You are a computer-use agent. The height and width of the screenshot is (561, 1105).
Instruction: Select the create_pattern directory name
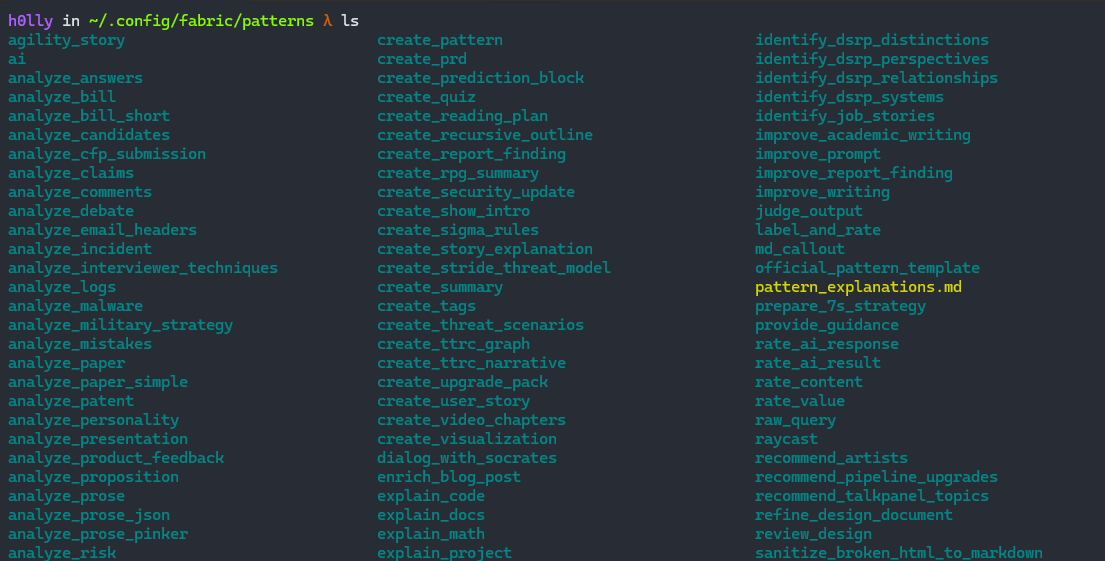(x=439, y=40)
